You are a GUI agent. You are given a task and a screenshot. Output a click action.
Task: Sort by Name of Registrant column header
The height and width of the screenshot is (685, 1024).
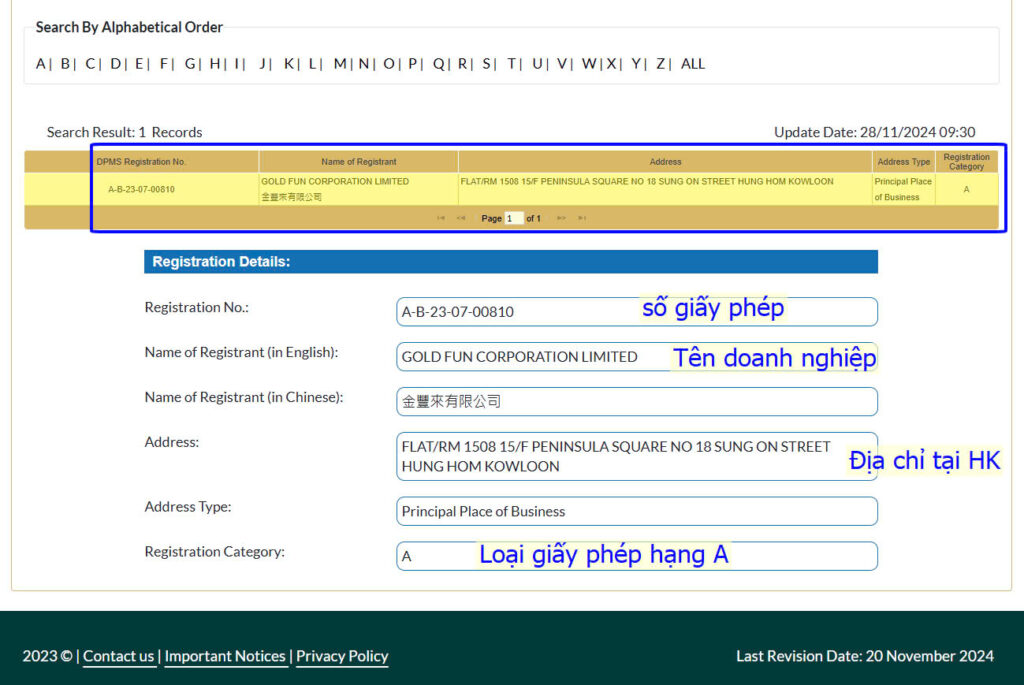tap(358, 162)
